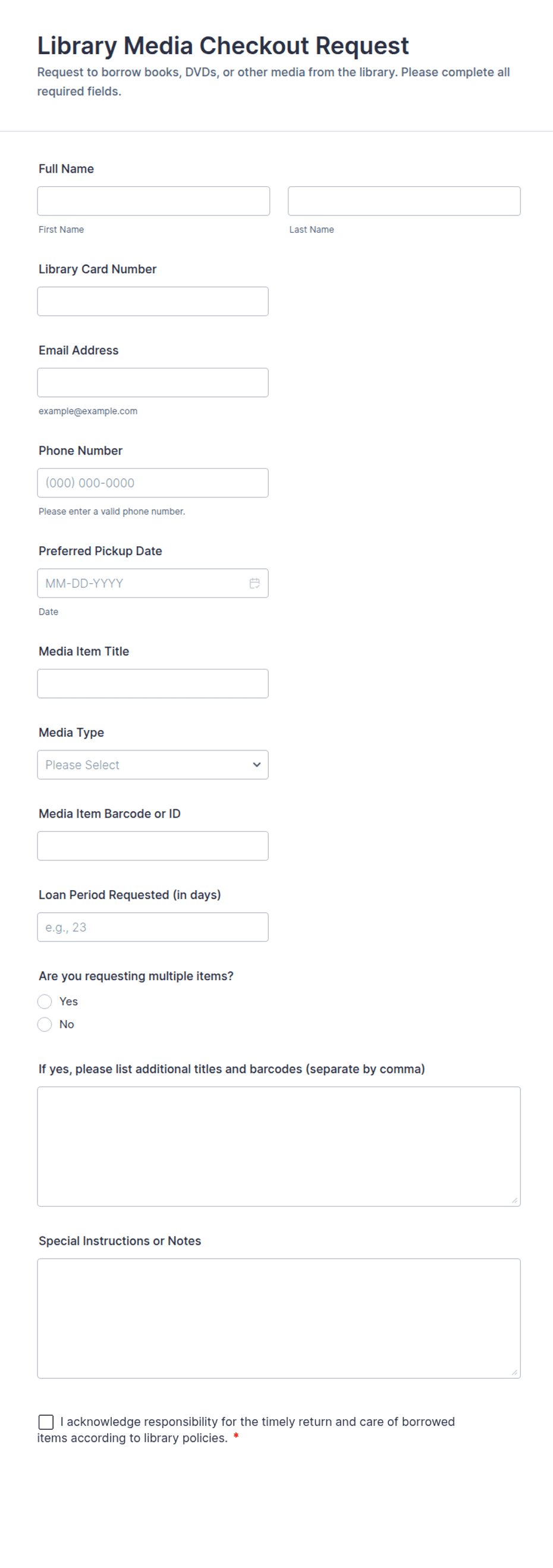
Task: Click the Special Instructions textarea resize handle
Action: (x=514, y=1372)
